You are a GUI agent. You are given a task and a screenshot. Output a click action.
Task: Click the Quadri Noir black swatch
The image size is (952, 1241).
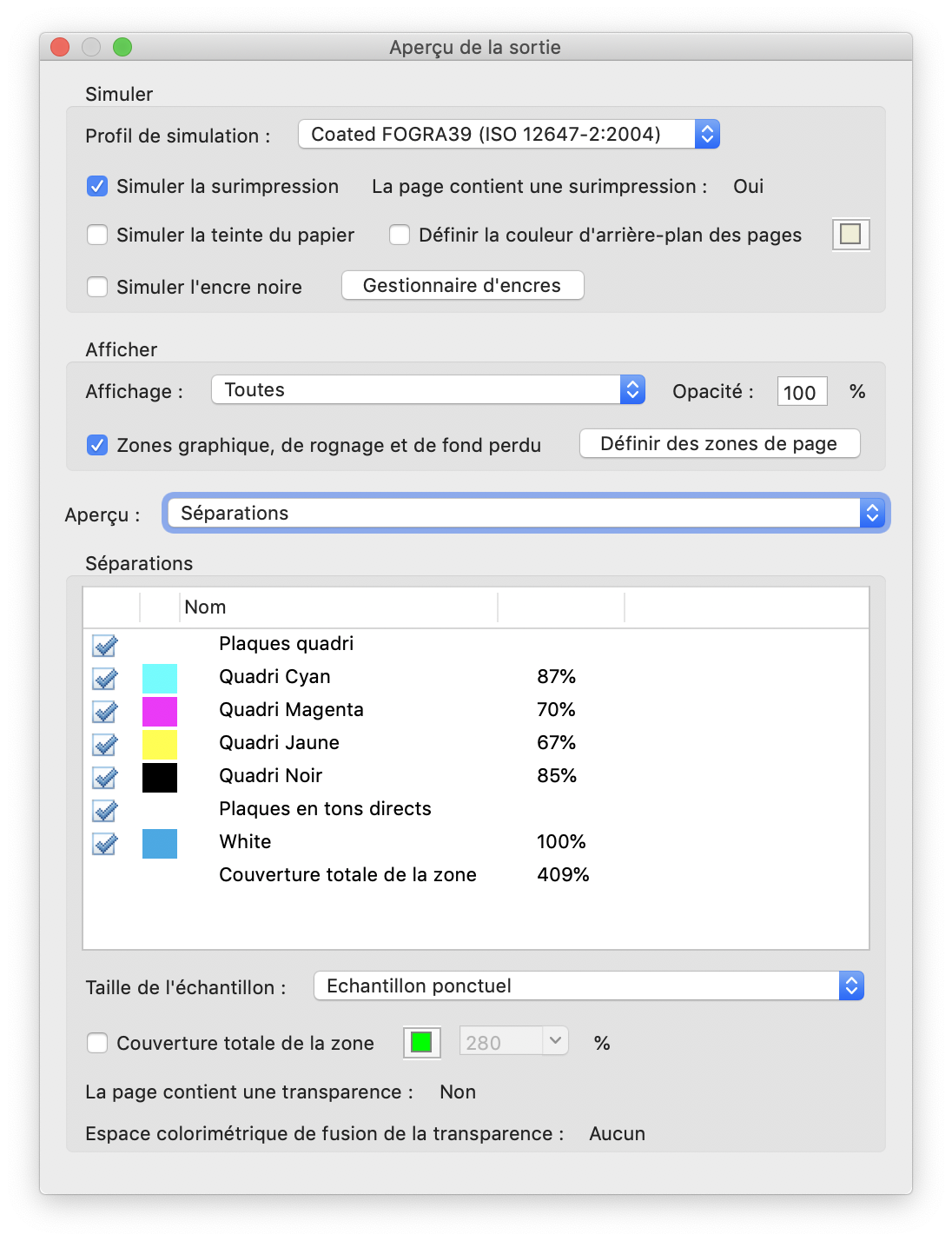coord(160,777)
